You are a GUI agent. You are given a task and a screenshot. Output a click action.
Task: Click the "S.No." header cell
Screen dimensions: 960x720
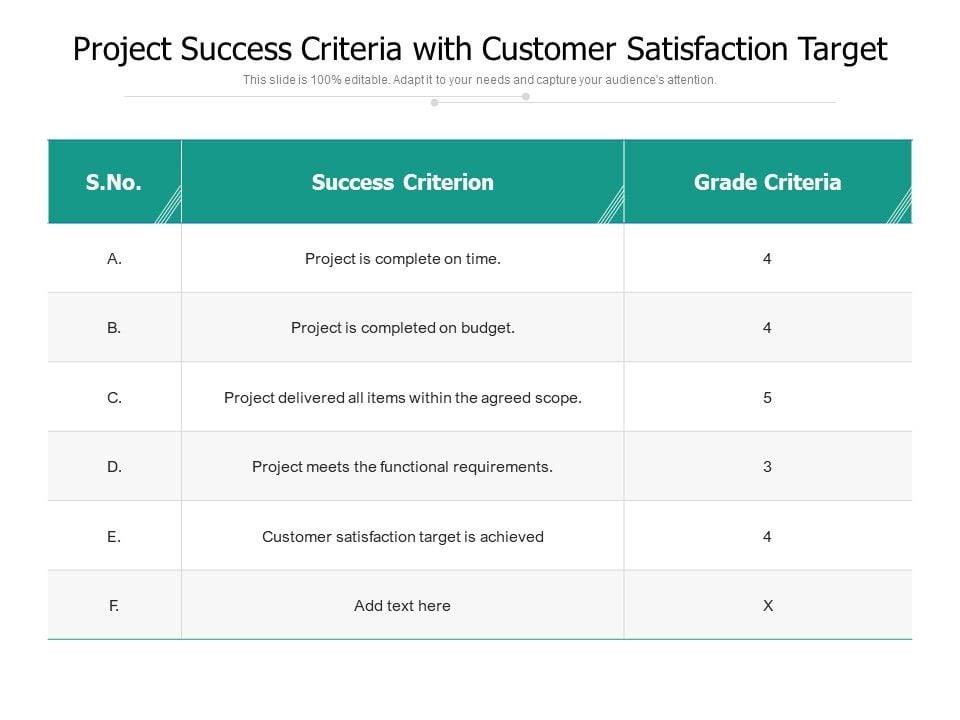pyautogui.click(x=114, y=182)
